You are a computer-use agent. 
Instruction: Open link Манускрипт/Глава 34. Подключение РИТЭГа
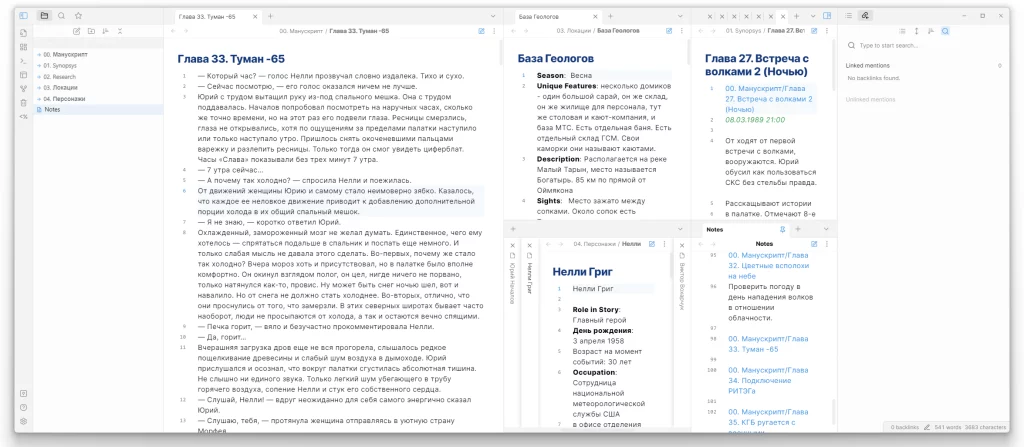(769, 387)
